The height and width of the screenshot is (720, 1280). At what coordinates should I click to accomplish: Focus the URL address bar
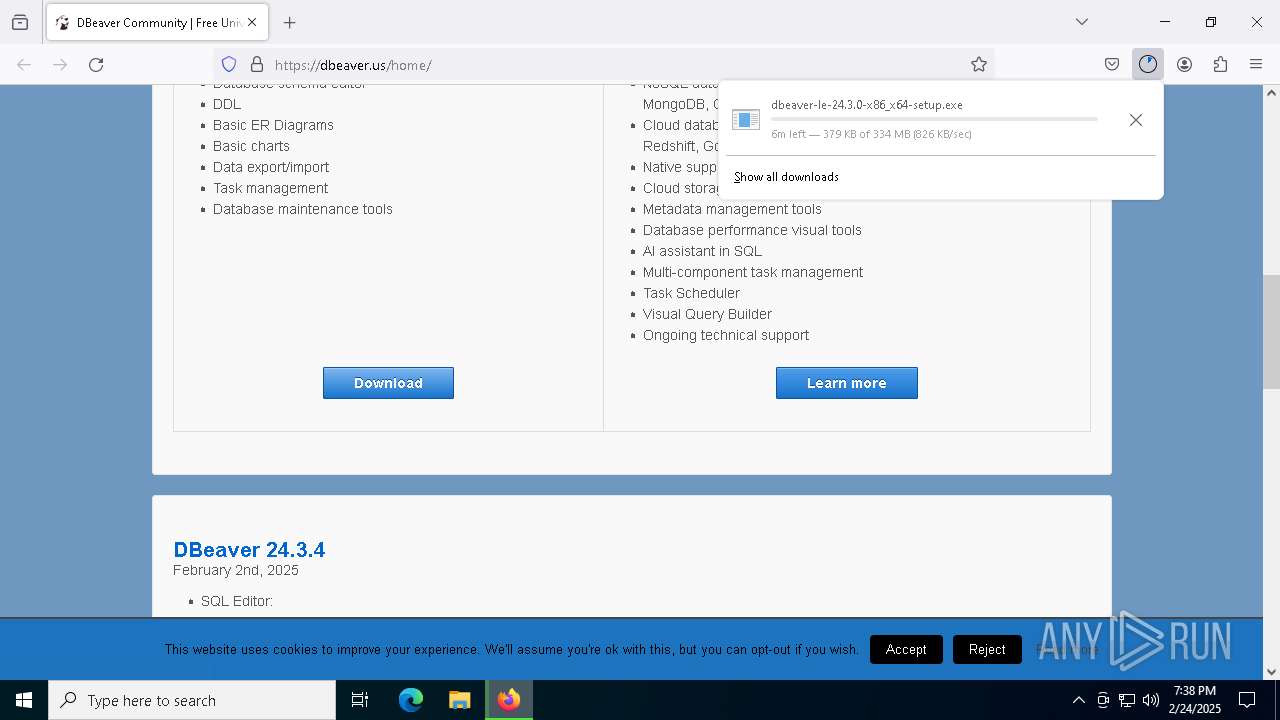coord(603,65)
